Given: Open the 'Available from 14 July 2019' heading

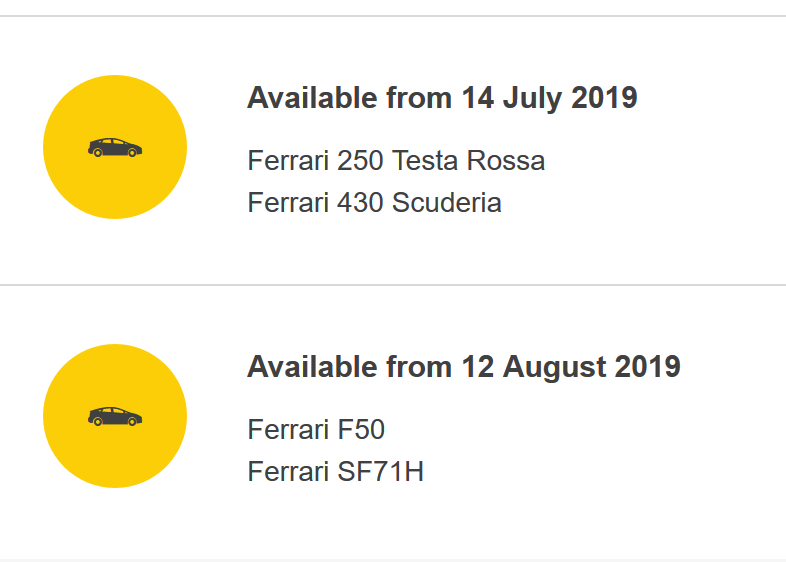Looking at the screenshot, I should 441,98.
